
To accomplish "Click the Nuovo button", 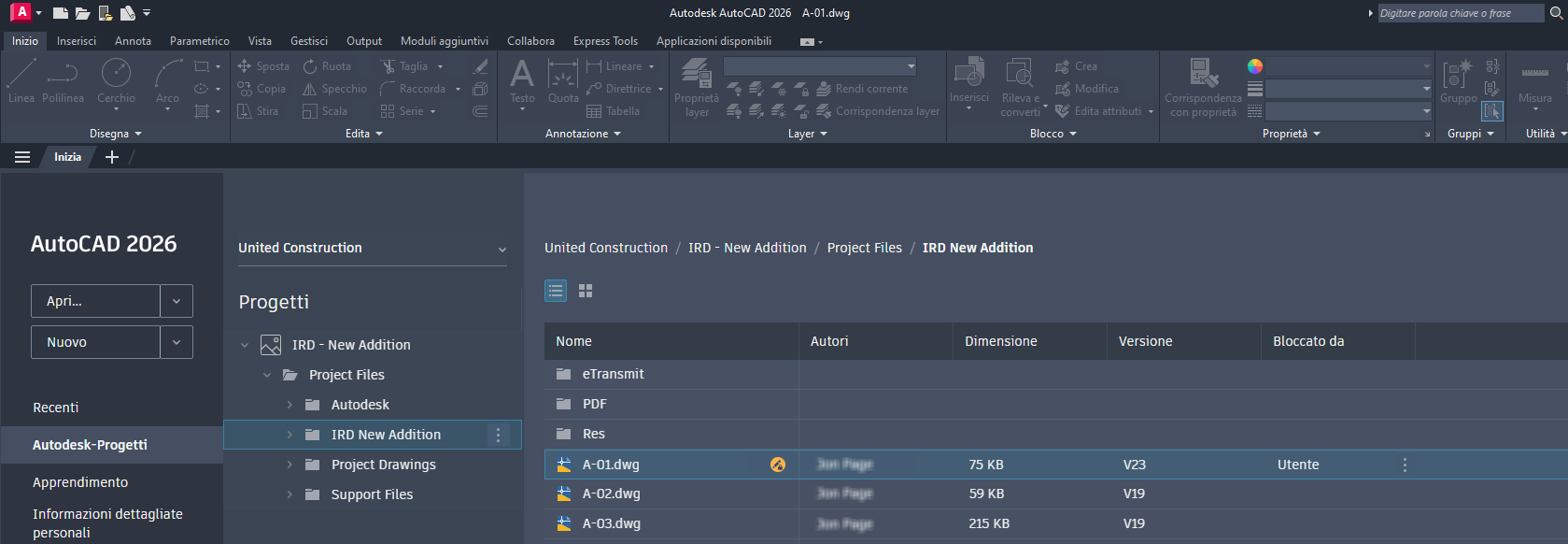I will point(95,342).
